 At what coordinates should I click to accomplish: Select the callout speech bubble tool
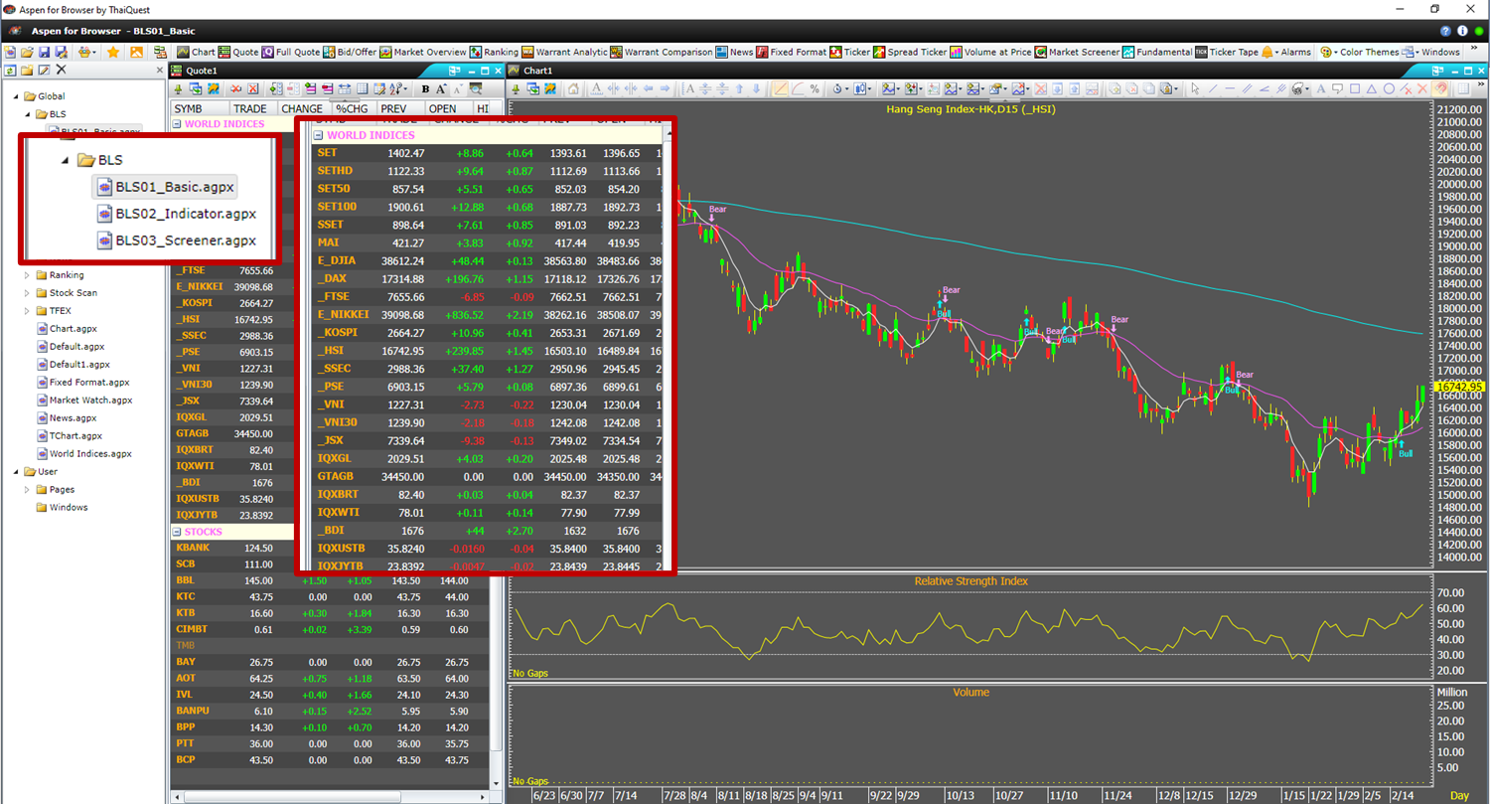point(1336,89)
